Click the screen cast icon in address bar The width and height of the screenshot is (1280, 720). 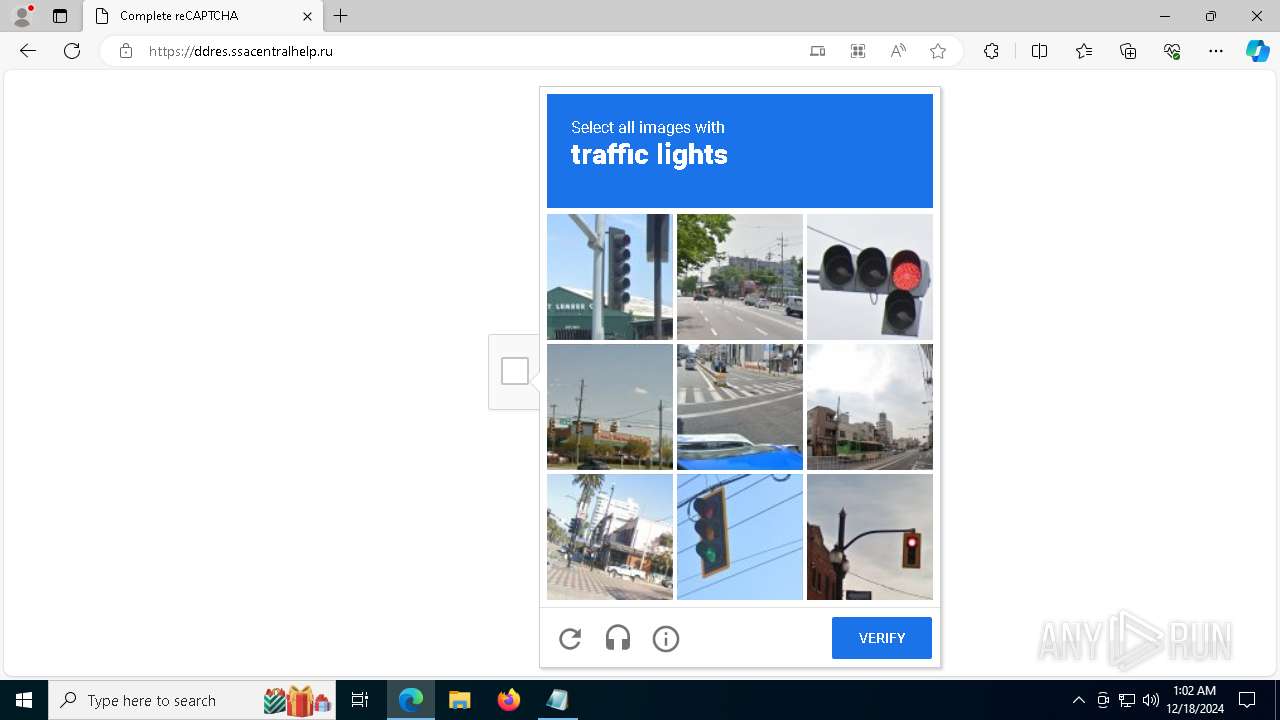(x=818, y=51)
